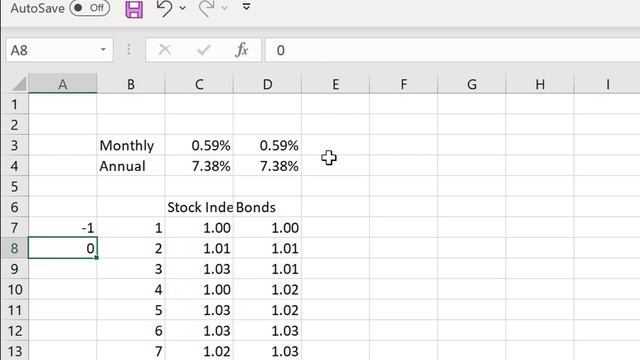Screen dimensions: 640x360
Task: Select column B header
Action: 131,84
